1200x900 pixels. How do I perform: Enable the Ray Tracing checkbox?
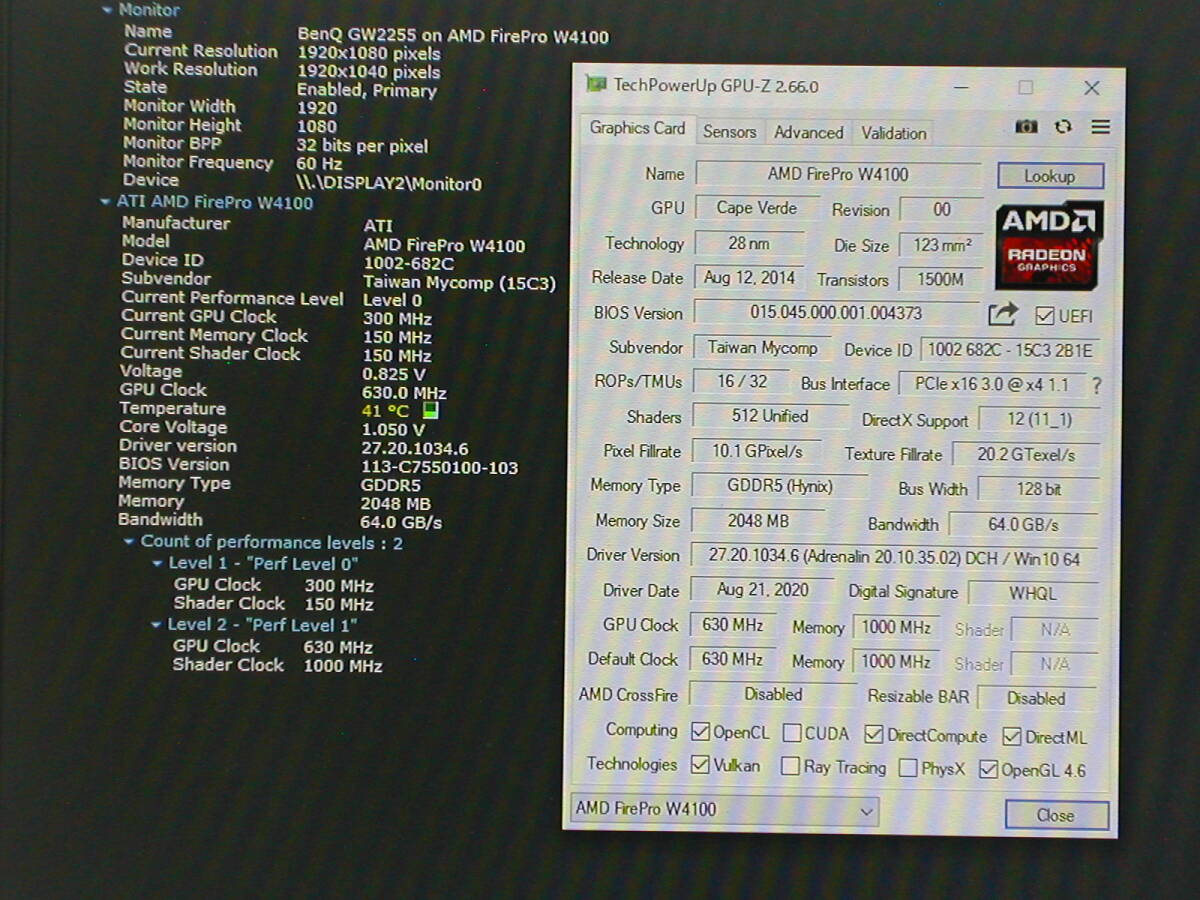click(x=790, y=767)
